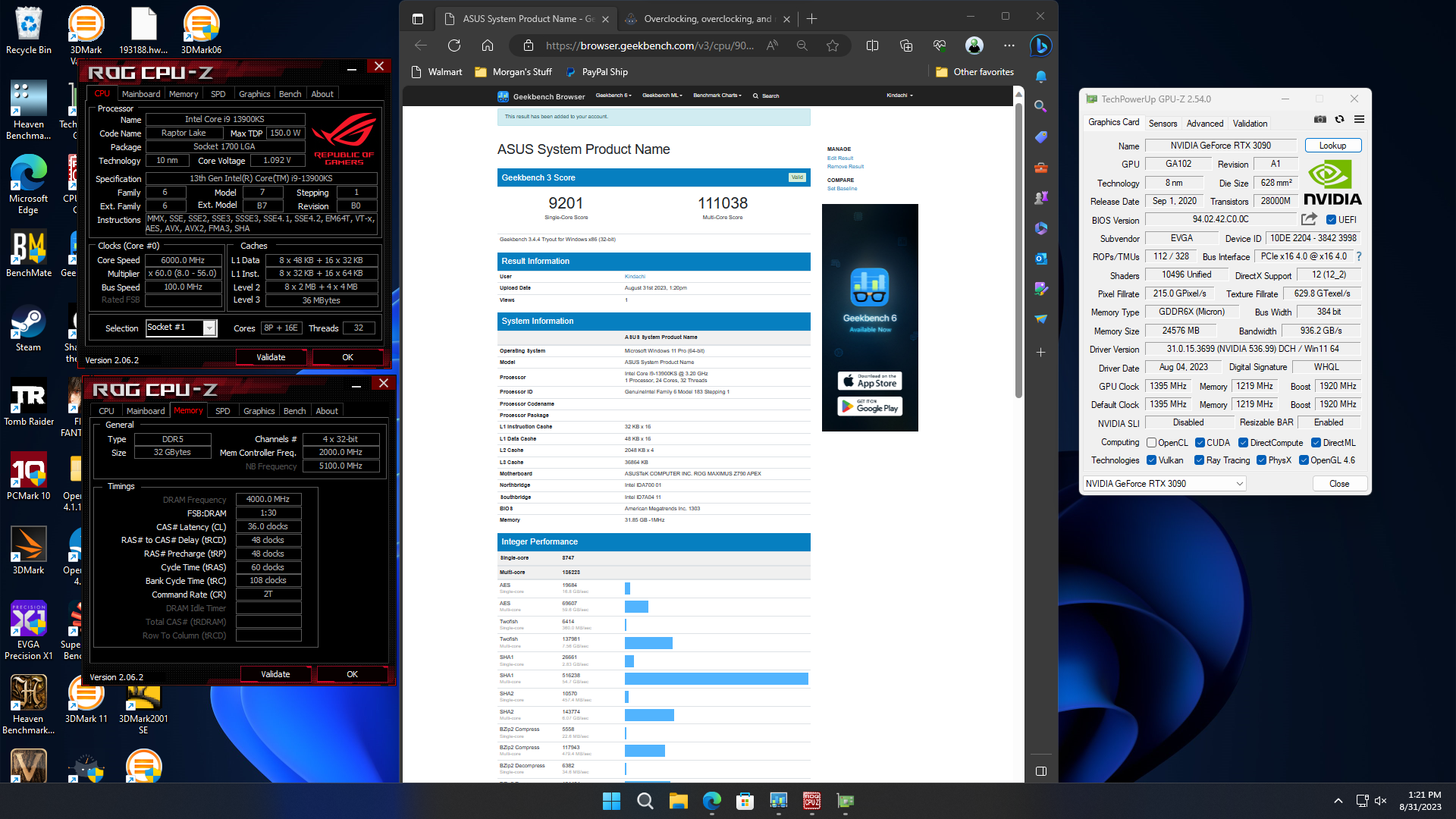Open Morgan's Stuff favorites folder
Image resolution: width=1456 pixels, height=819 pixels.
click(x=513, y=72)
